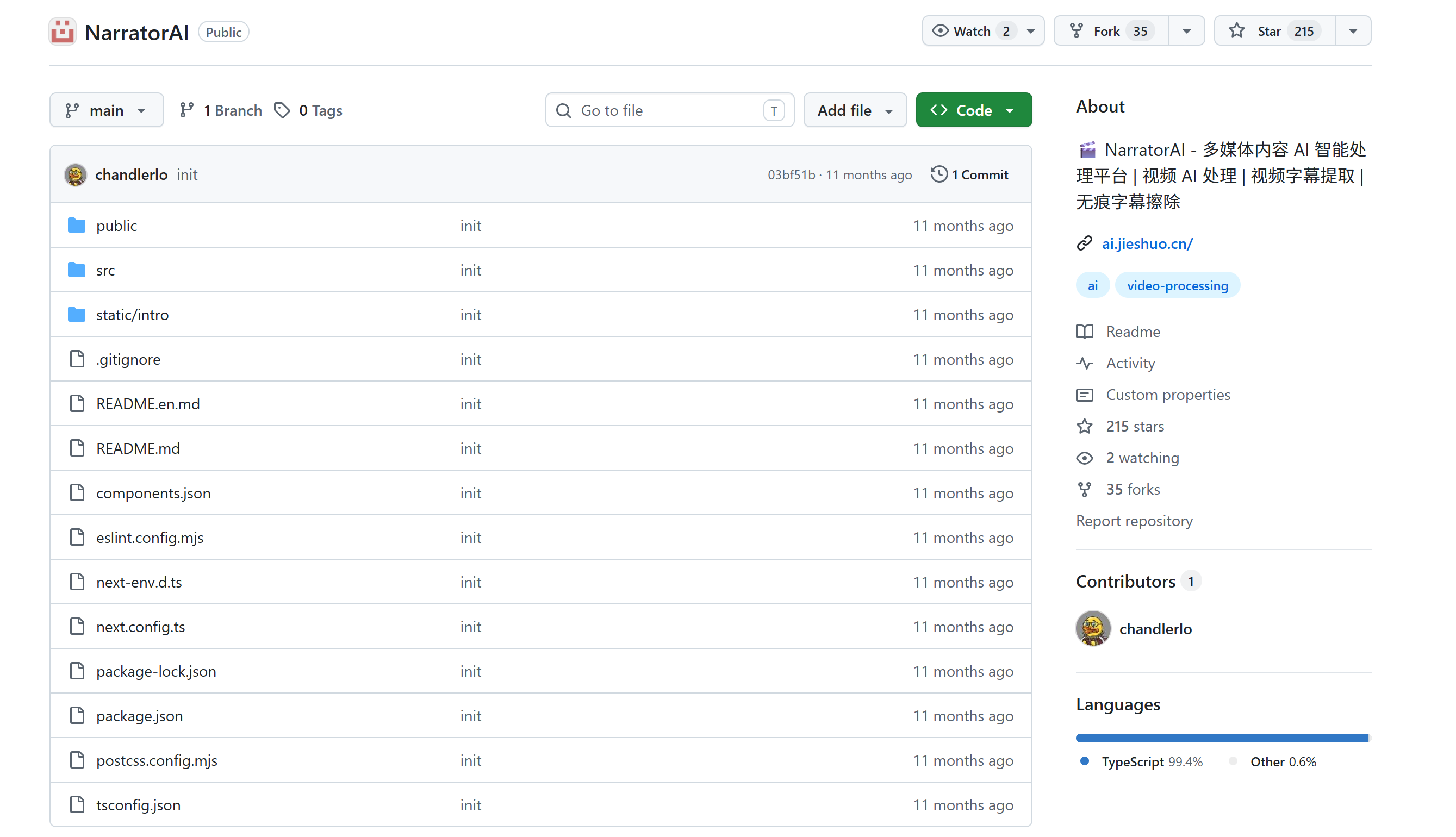
Task: Click the package.json file icon
Action: (x=77, y=716)
